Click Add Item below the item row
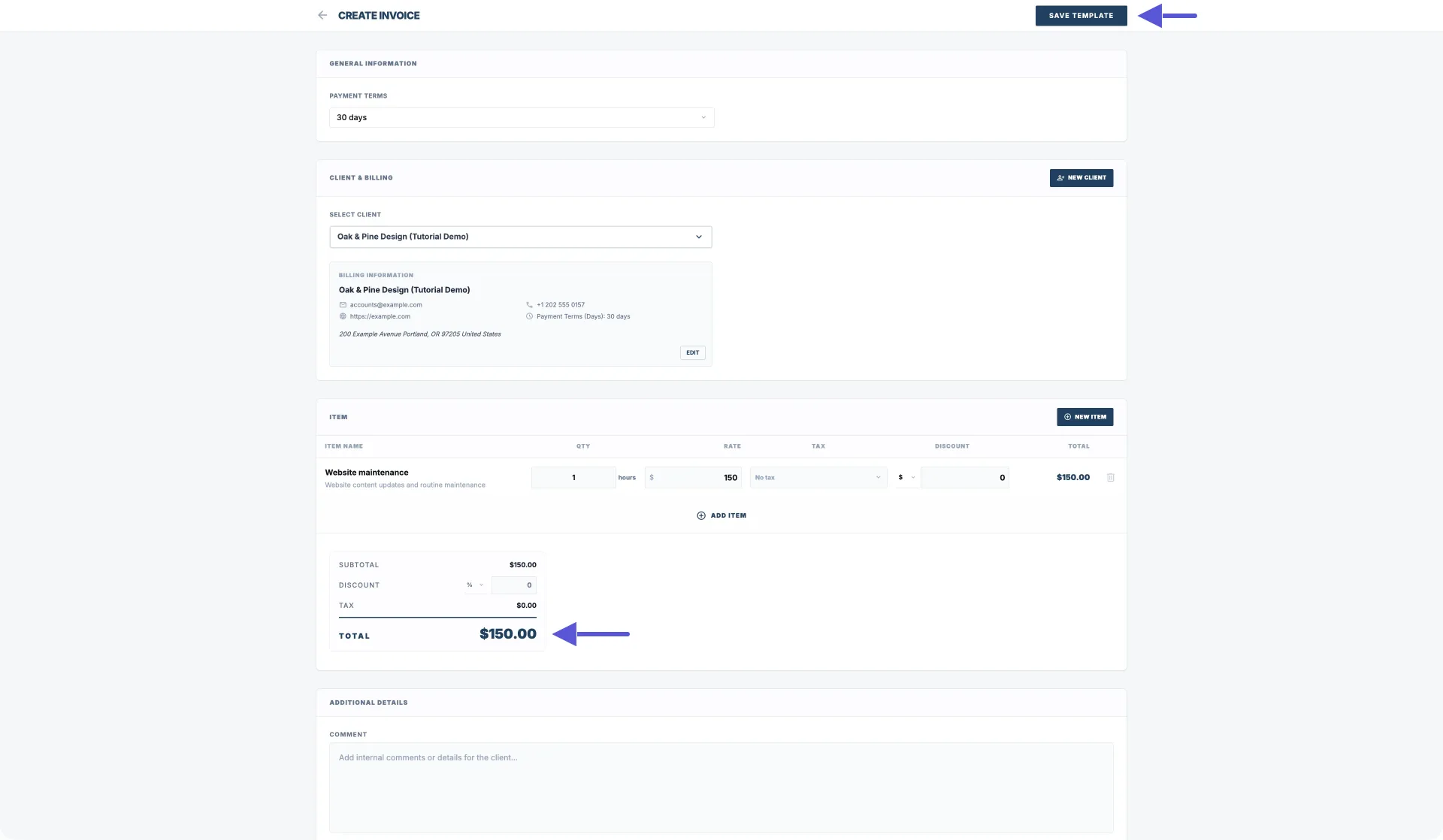 pos(721,515)
